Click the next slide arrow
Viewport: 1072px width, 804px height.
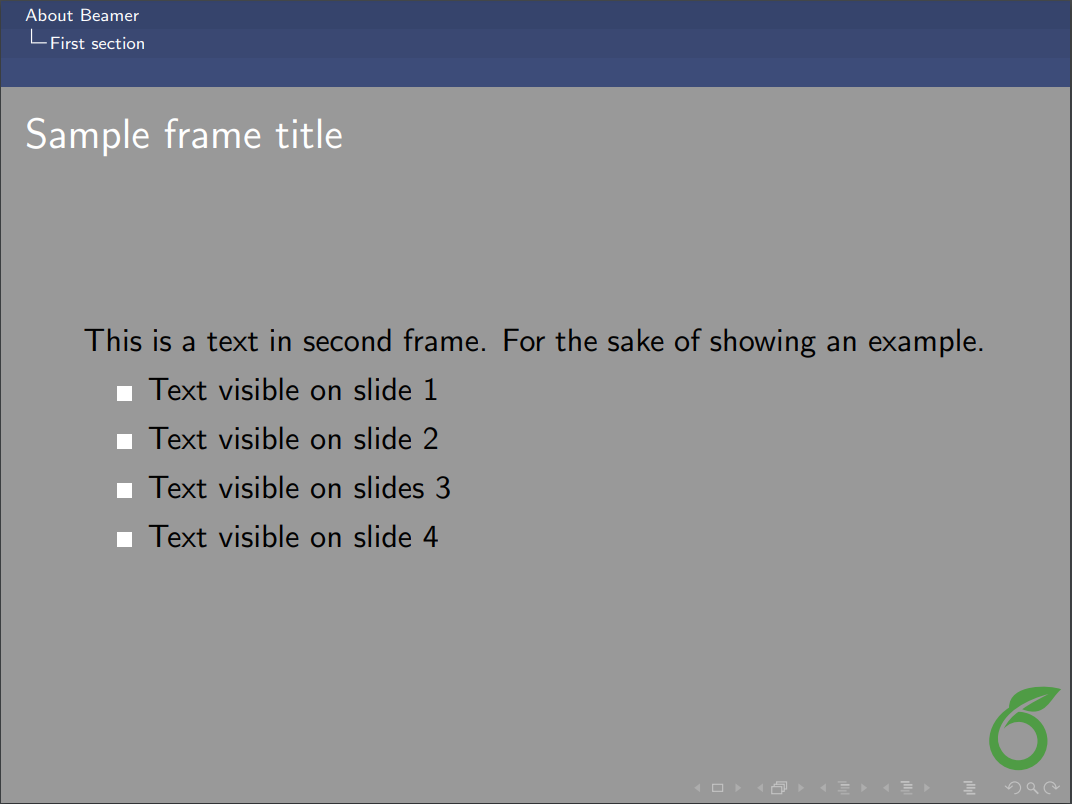click(738, 788)
